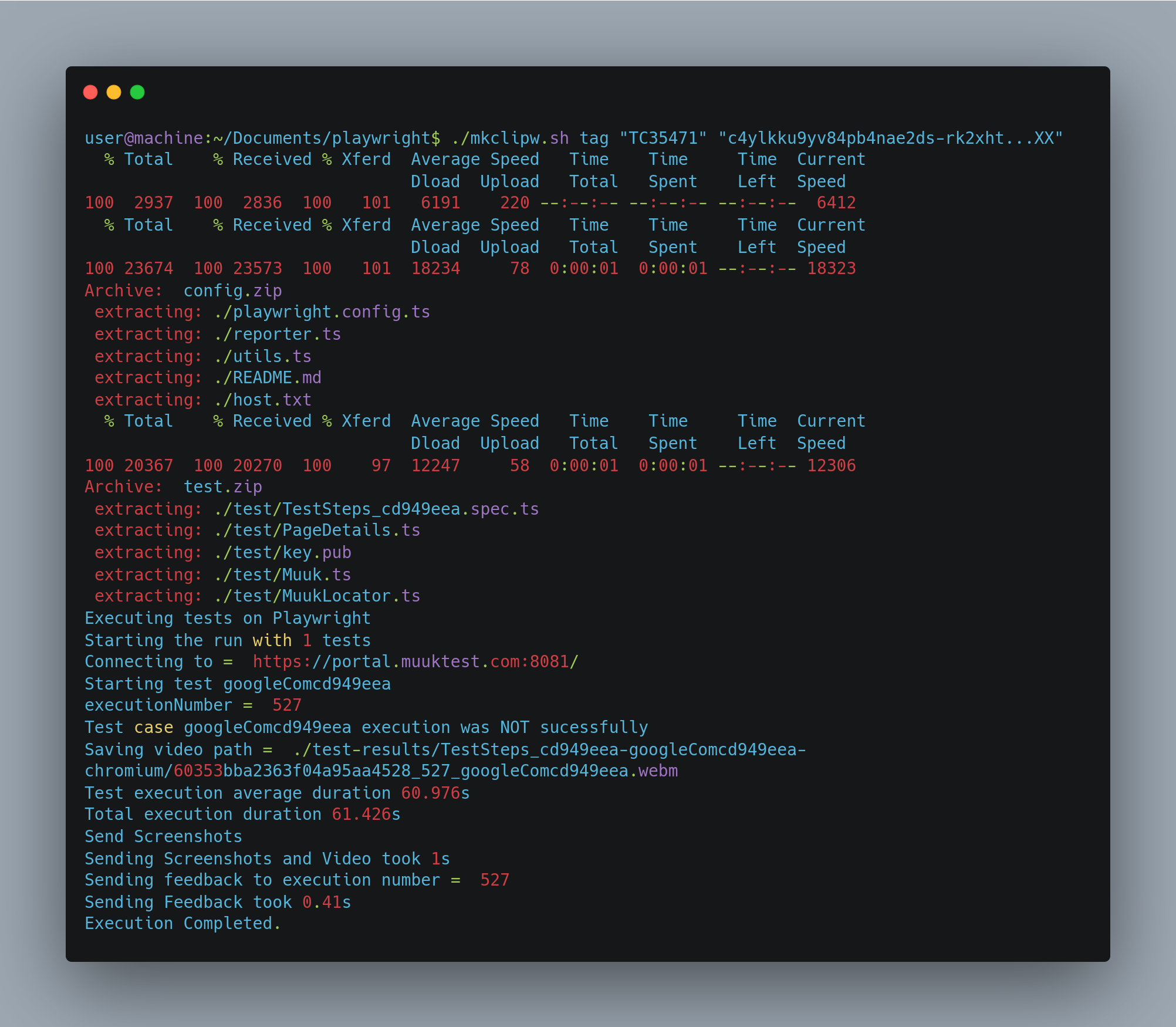Viewport: 1176px width, 1027px height.
Task: Click the Execution Completed. line
Action: (183, 923)
